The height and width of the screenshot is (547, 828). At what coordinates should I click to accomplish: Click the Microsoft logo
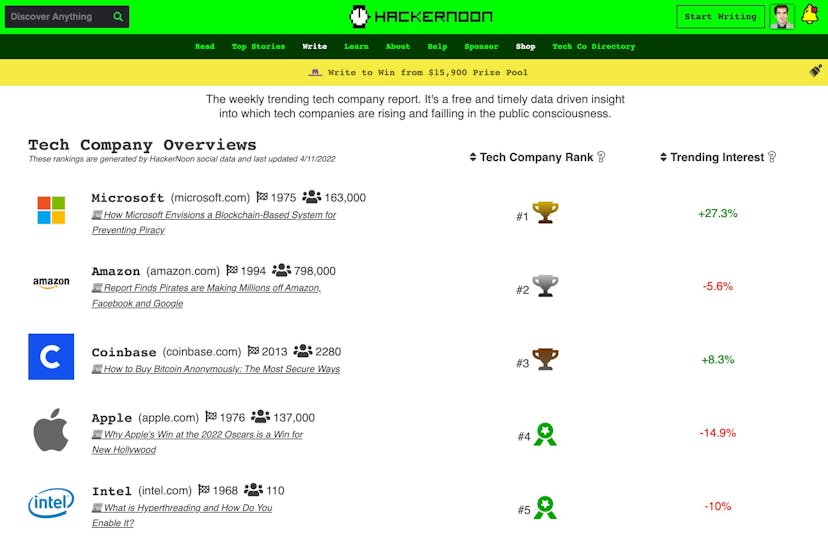51,210
